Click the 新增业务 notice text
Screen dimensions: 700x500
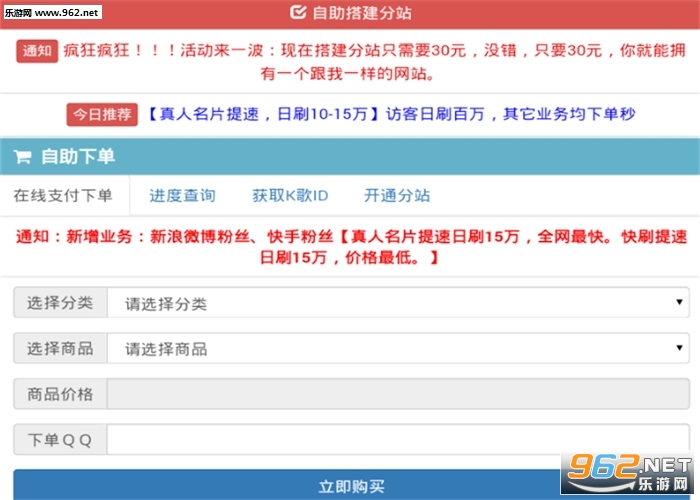click(x=351, y=246)
